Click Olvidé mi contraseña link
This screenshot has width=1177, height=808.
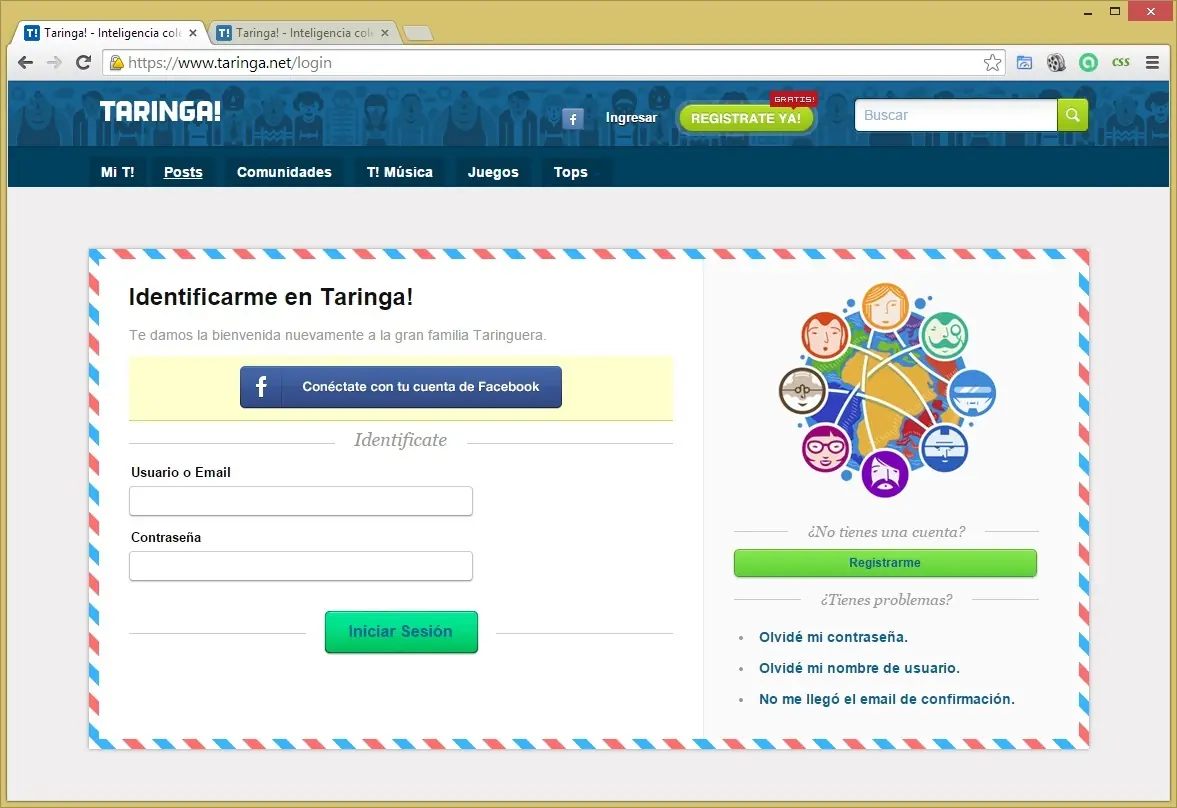coord(833,637)
